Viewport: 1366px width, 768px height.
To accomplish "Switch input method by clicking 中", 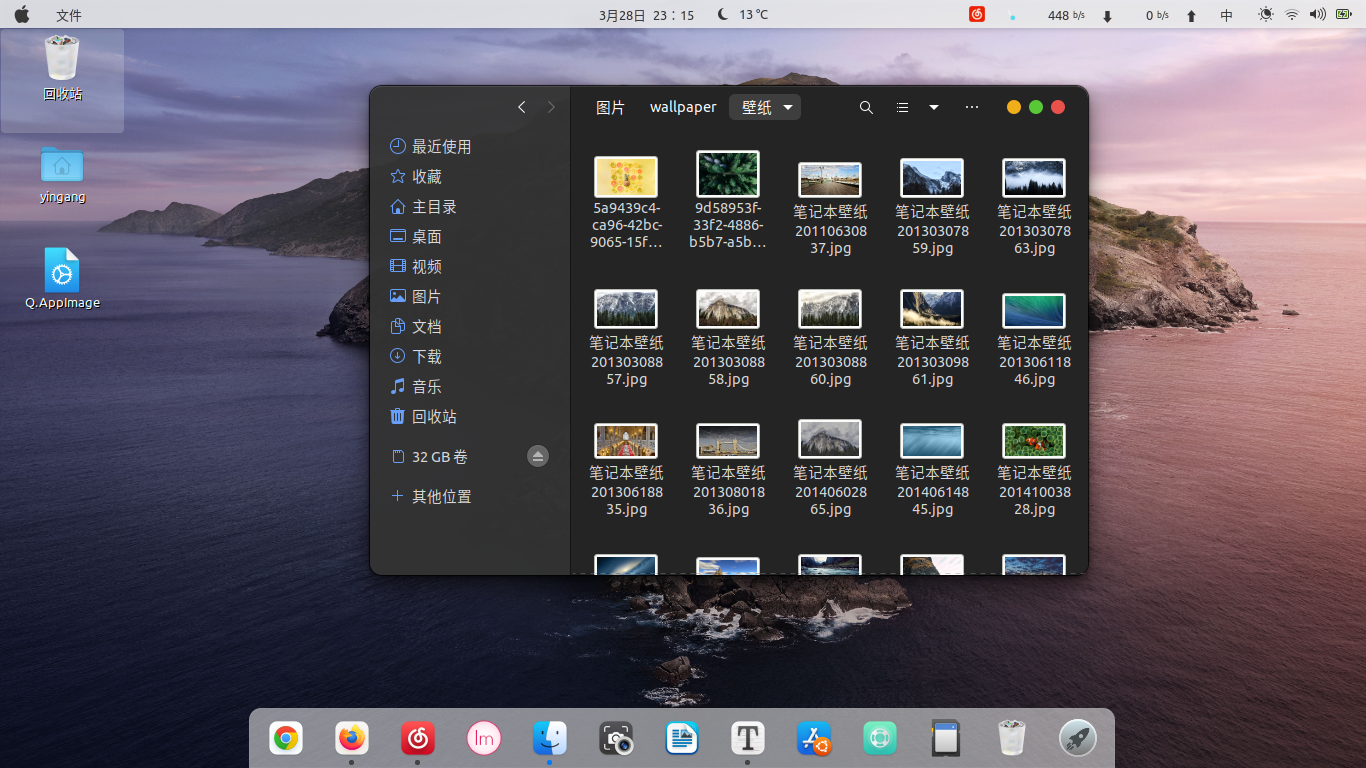I will (1226, 14).
